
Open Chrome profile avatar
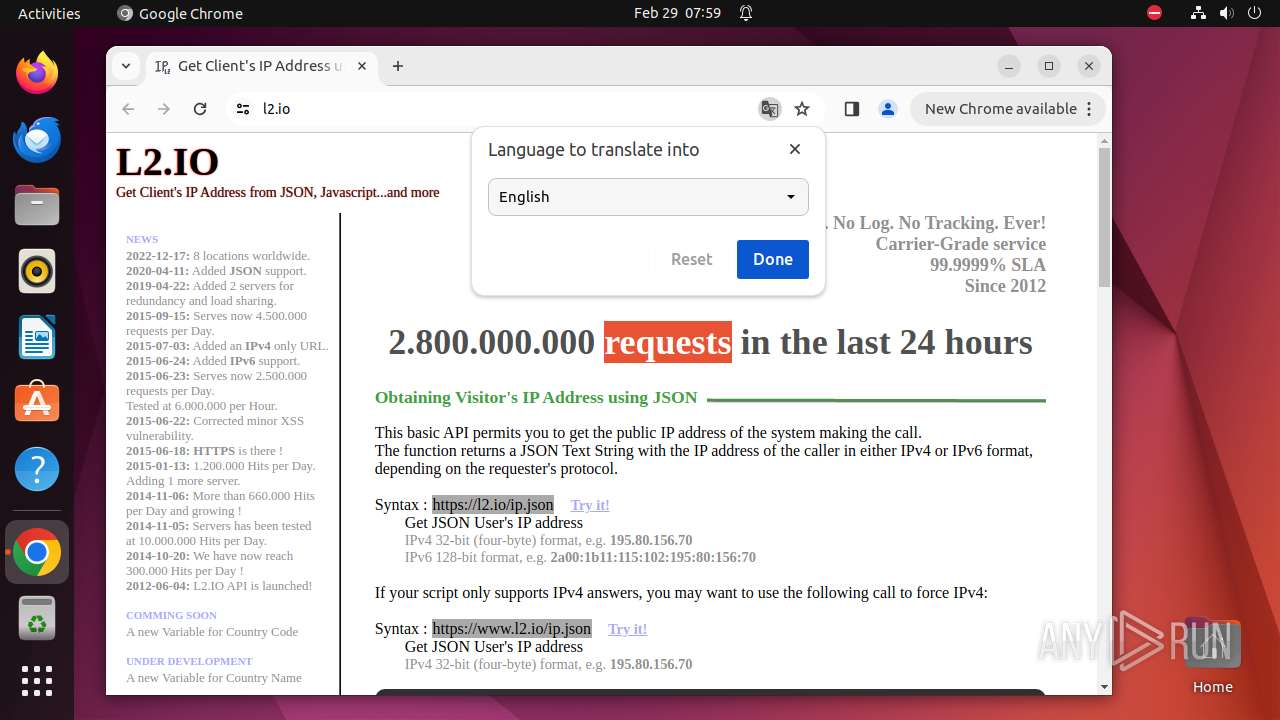point(888,109)
